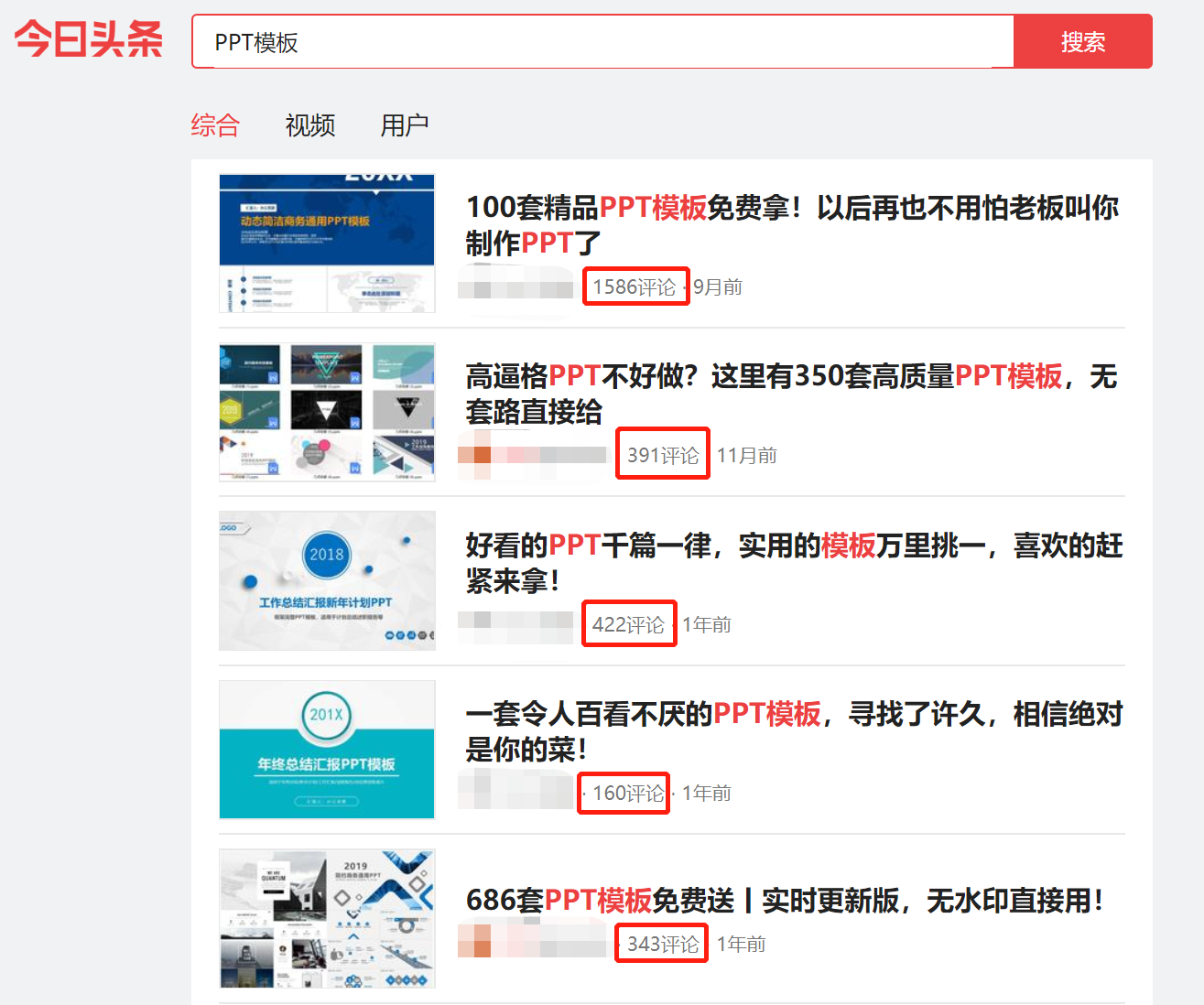Click the 9月前 timestamp
The width and height of the screenshot is (1204, 1005).
(718, 286)
